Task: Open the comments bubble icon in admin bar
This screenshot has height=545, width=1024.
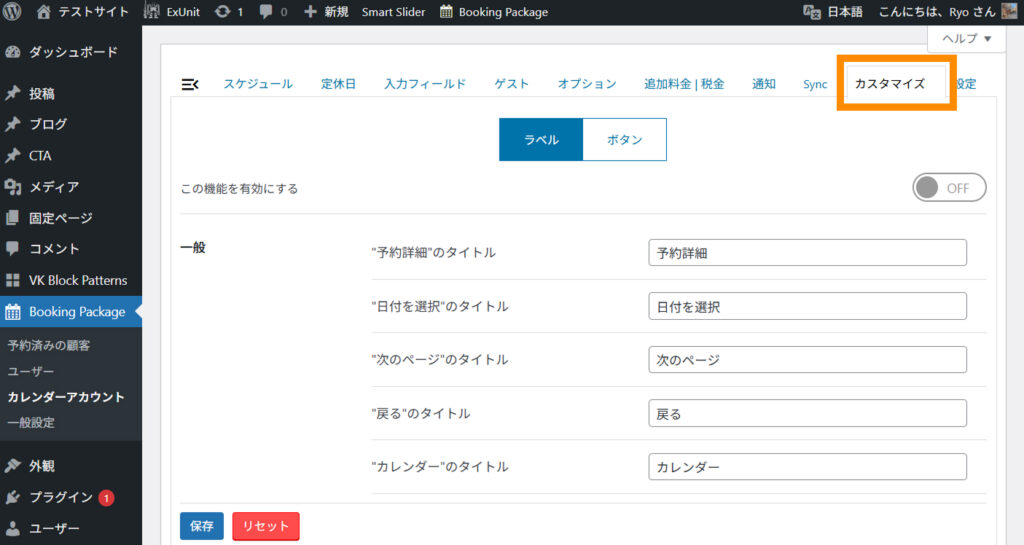Action: click(265, 12)
